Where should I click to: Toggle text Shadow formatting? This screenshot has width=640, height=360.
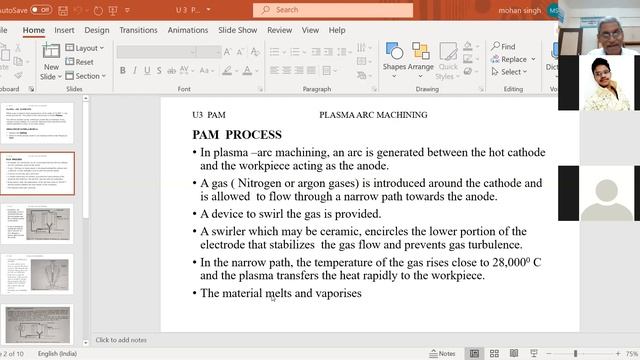tap(159, 71)
